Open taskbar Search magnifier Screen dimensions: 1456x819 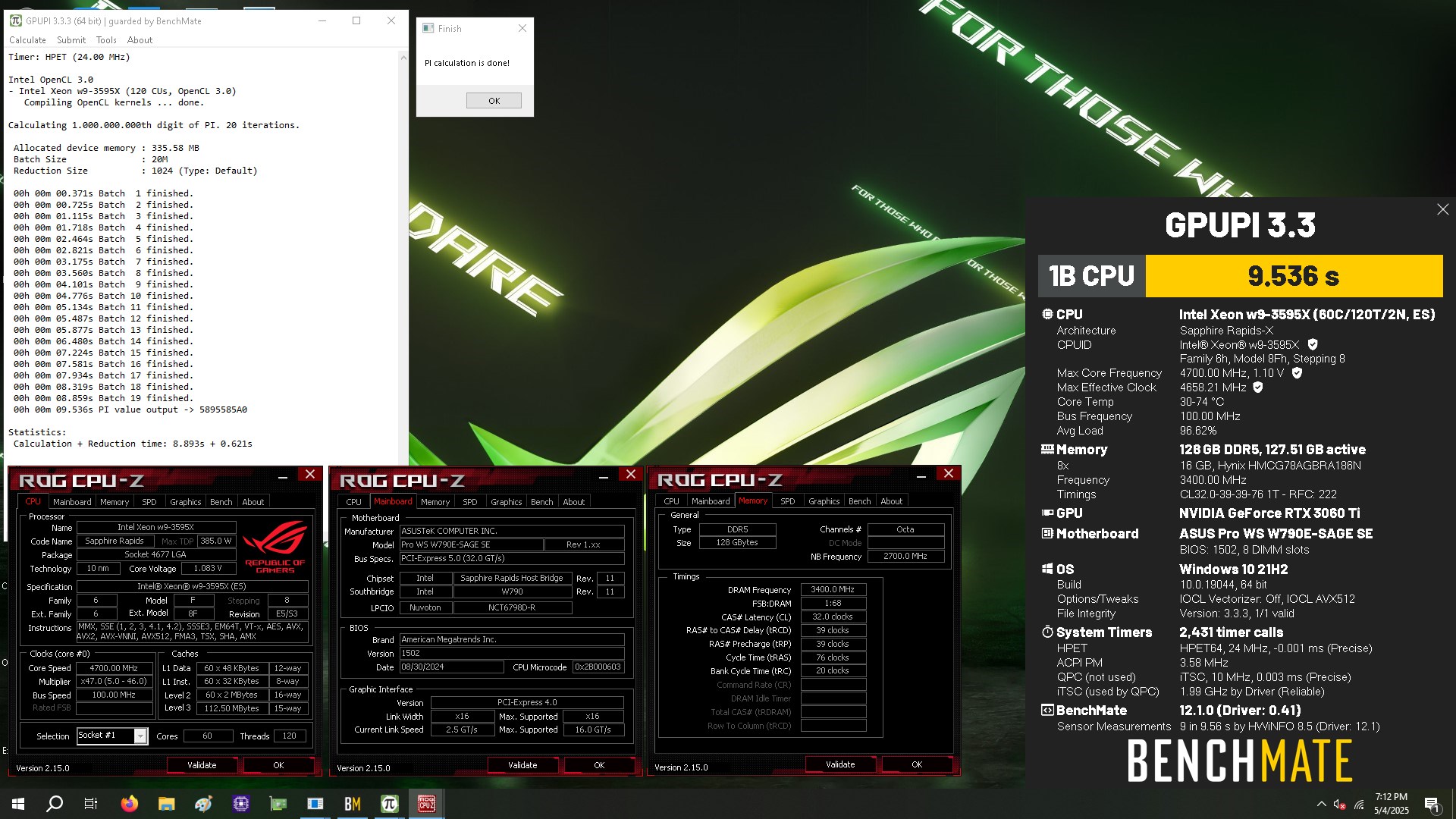[55, 804]
